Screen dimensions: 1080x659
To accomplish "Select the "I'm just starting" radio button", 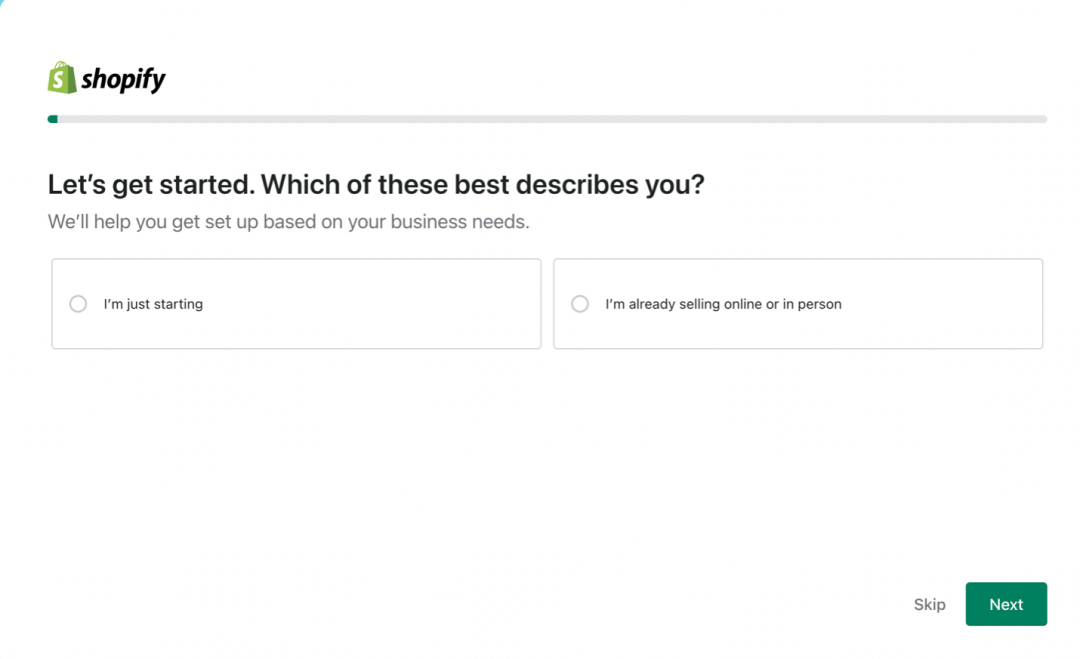I will tap(78, 304).
